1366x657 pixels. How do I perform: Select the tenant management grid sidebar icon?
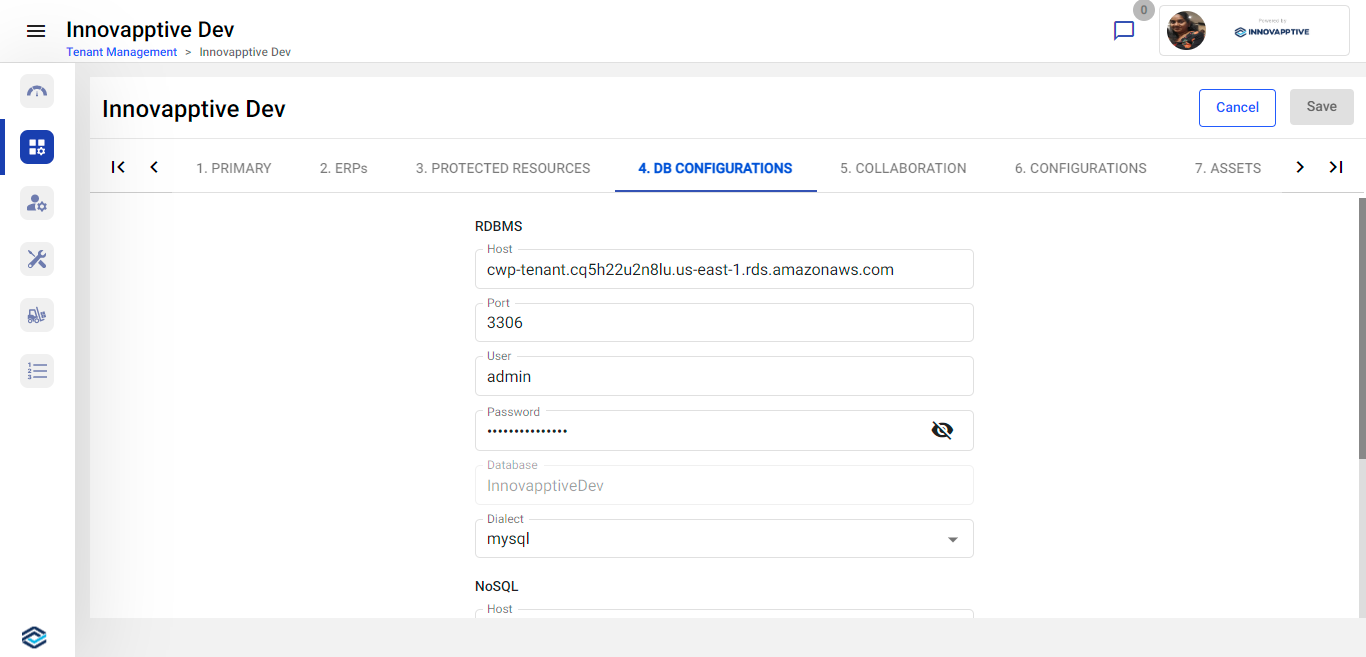[x=37, y=147]
